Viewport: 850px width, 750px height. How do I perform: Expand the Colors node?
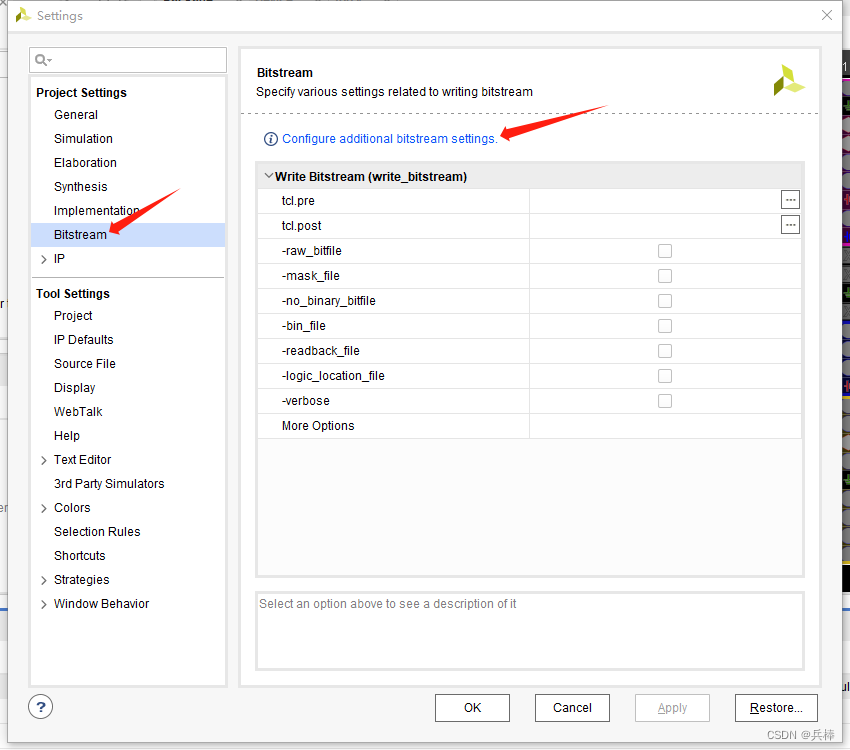point(44,508)
